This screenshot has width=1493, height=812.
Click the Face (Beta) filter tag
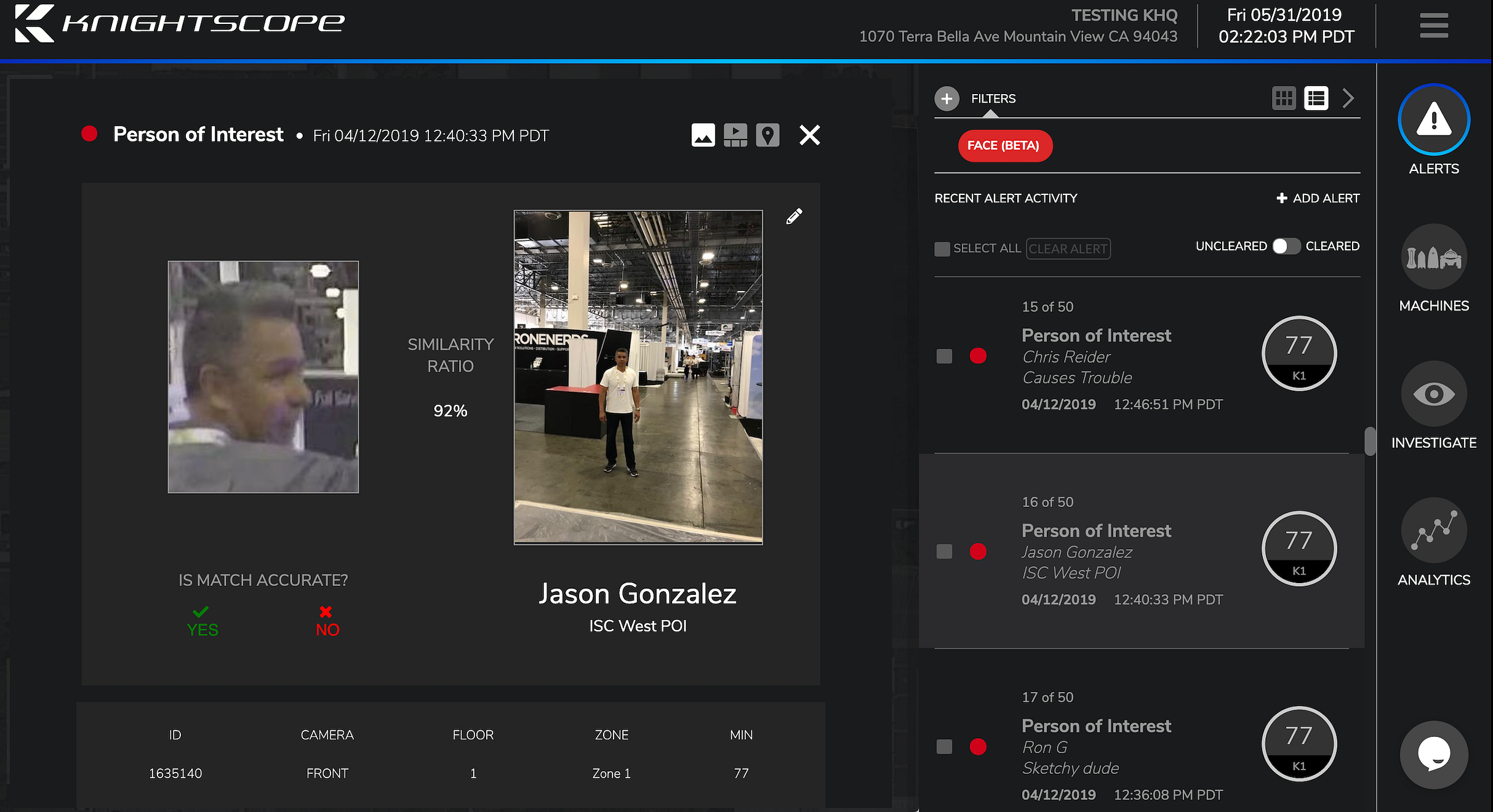1004,146
